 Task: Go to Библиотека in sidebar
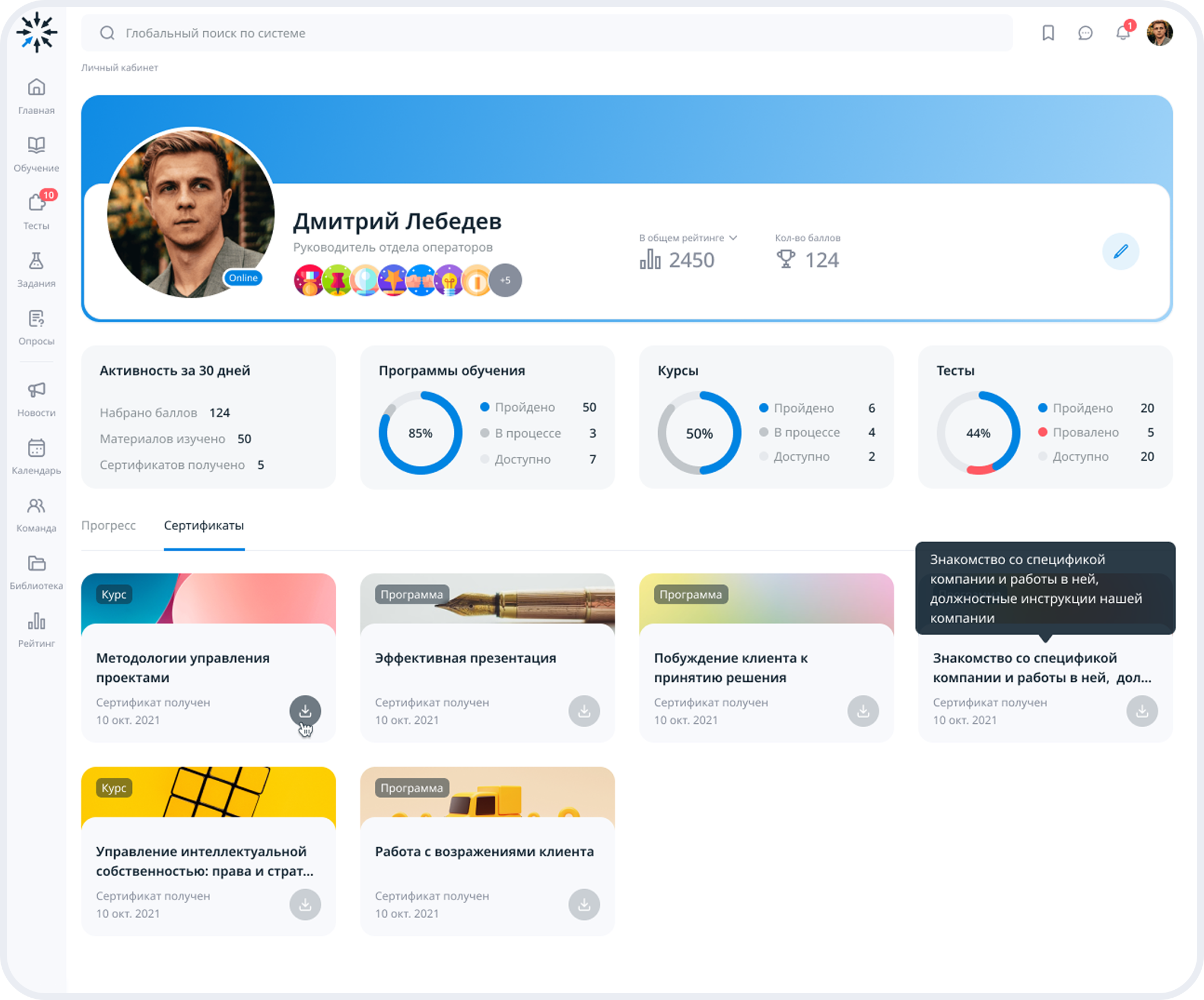click(x=36, y=571)
